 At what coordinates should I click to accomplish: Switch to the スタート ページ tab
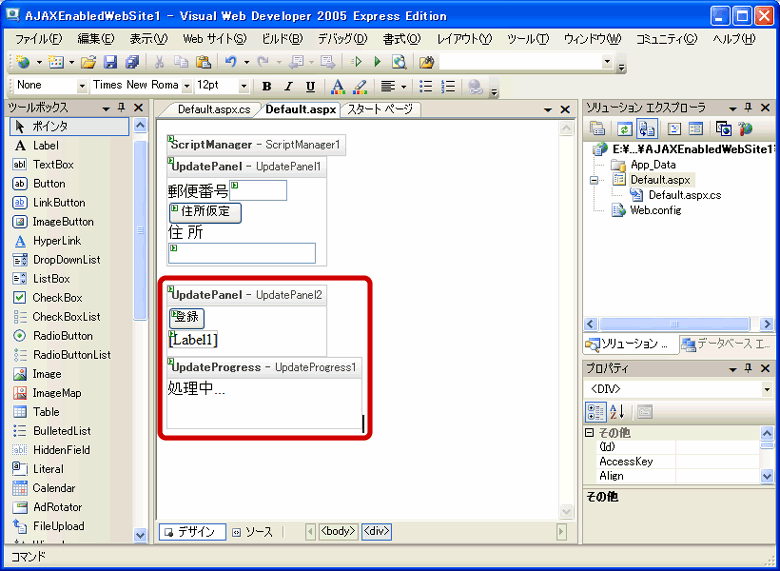(380, 109)
